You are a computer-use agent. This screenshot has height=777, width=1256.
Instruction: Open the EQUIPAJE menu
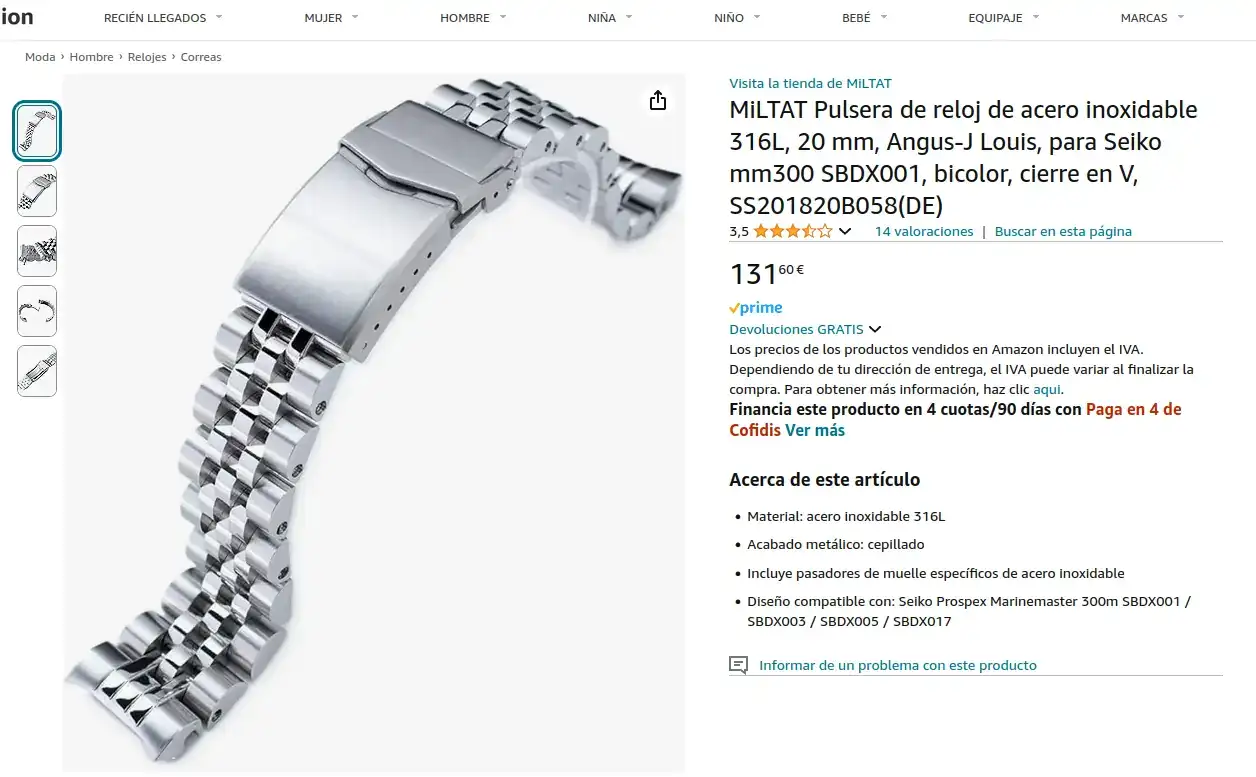[x=1004, y=18]
